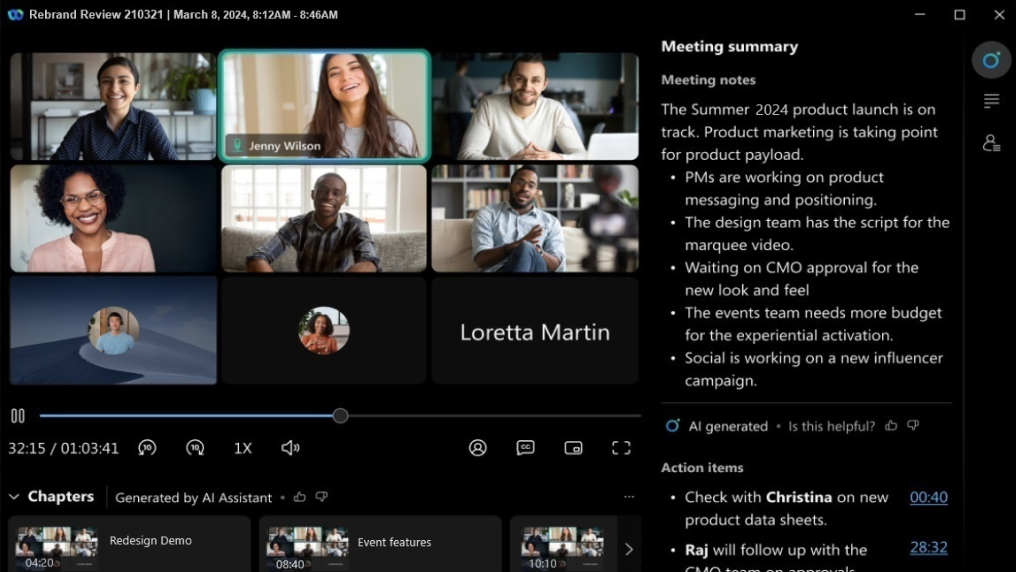Jump to timestamp 00:40 action item
The image size is (1016, 572).
[x=928, y=497]
